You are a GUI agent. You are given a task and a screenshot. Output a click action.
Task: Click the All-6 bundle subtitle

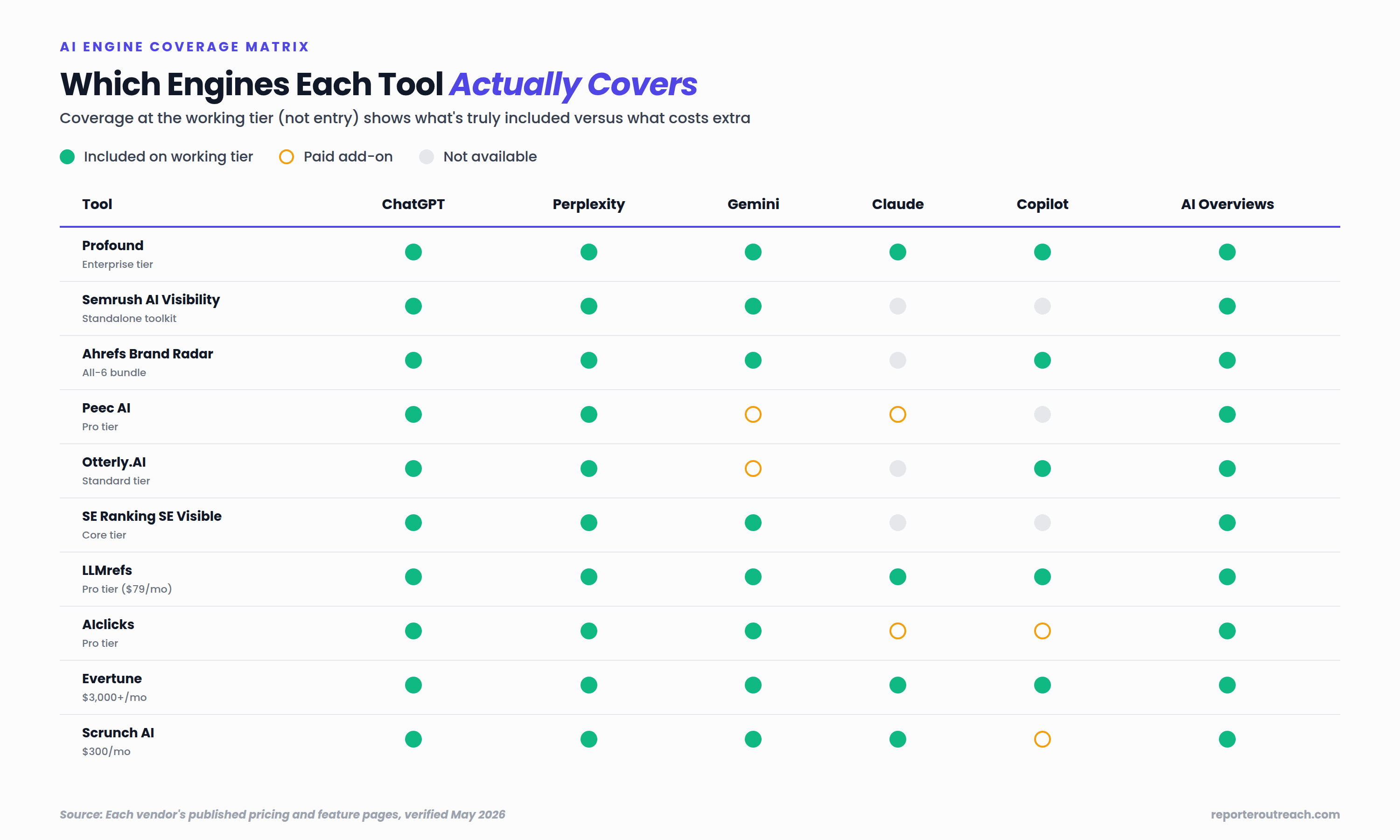tap(114, 372)
